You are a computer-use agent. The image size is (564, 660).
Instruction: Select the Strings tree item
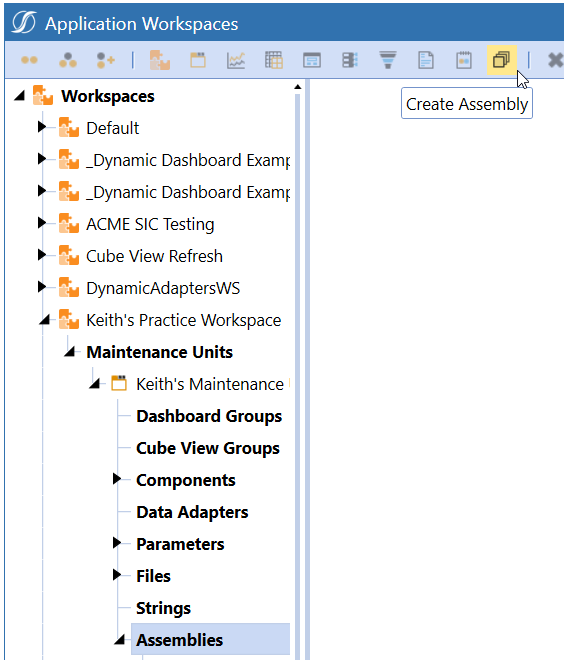tap(163, 608)
